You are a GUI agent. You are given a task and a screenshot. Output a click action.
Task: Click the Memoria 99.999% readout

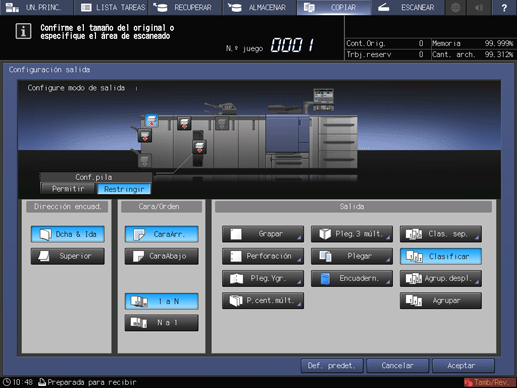[472, 43]
